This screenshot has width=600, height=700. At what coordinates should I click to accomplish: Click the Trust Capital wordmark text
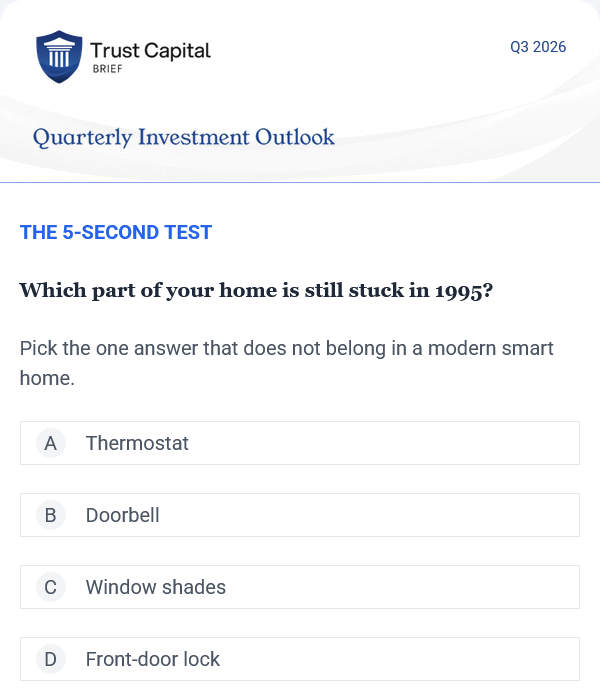tap(150, 50)
